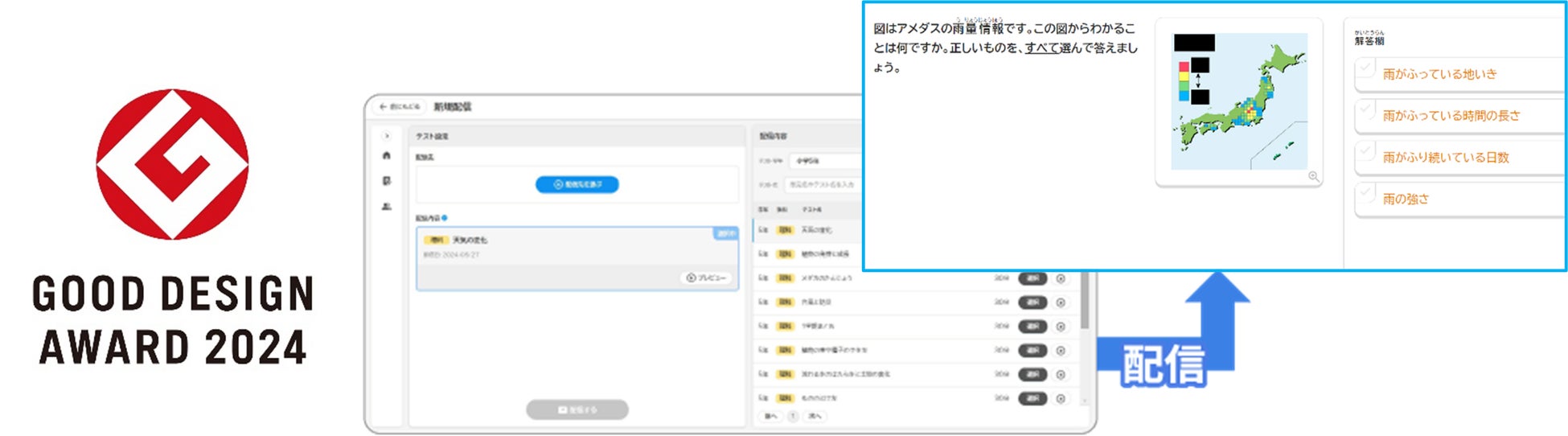Expand the left sidebar with the chevron

click(387, 136)
